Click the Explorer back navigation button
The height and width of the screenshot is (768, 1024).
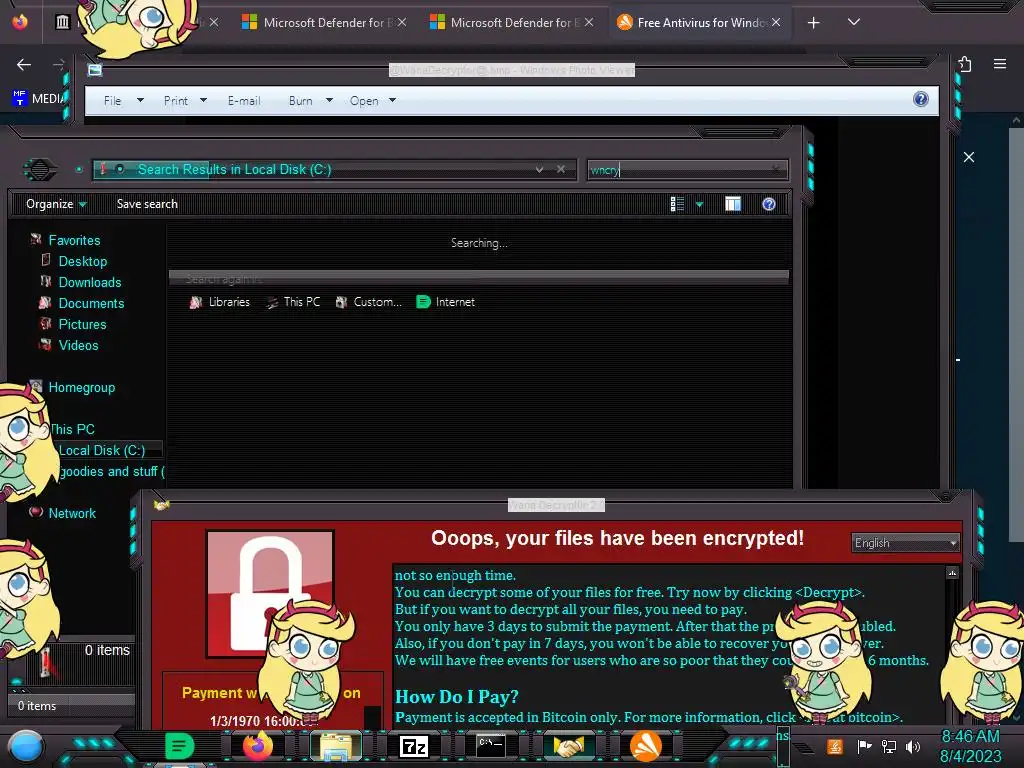(40, 170)
